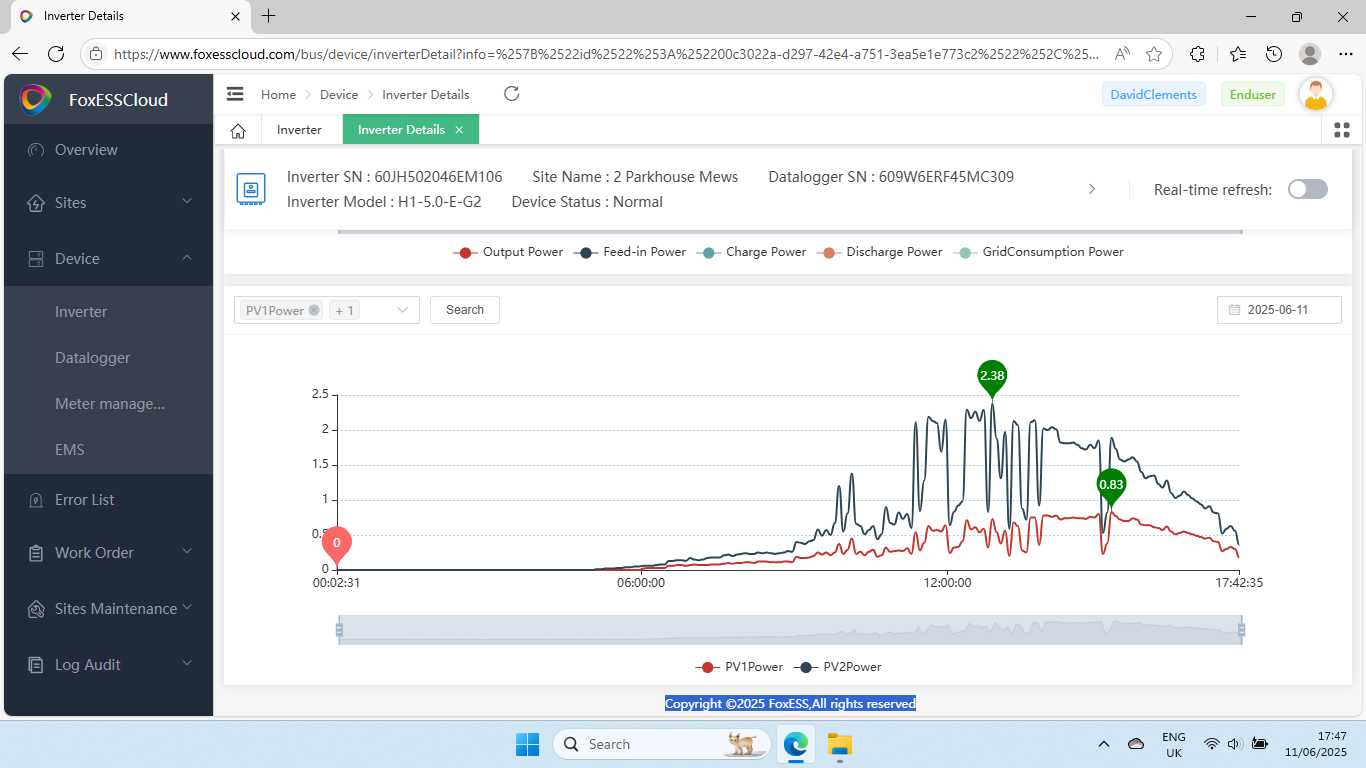Expand the Sites sidebar menu
1366x768 pixels.
pos(108,203)
